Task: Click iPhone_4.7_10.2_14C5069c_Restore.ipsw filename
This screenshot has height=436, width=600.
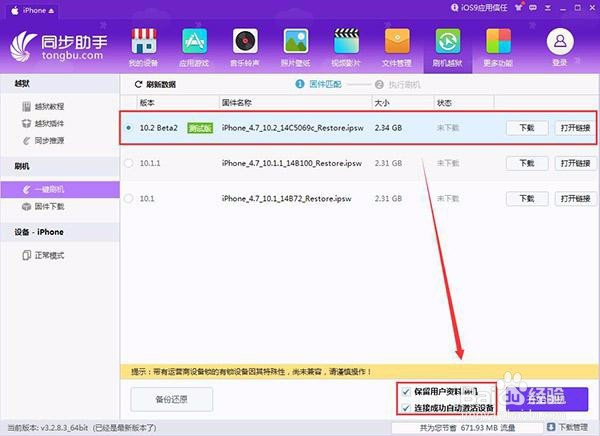Action: [292, 128]
